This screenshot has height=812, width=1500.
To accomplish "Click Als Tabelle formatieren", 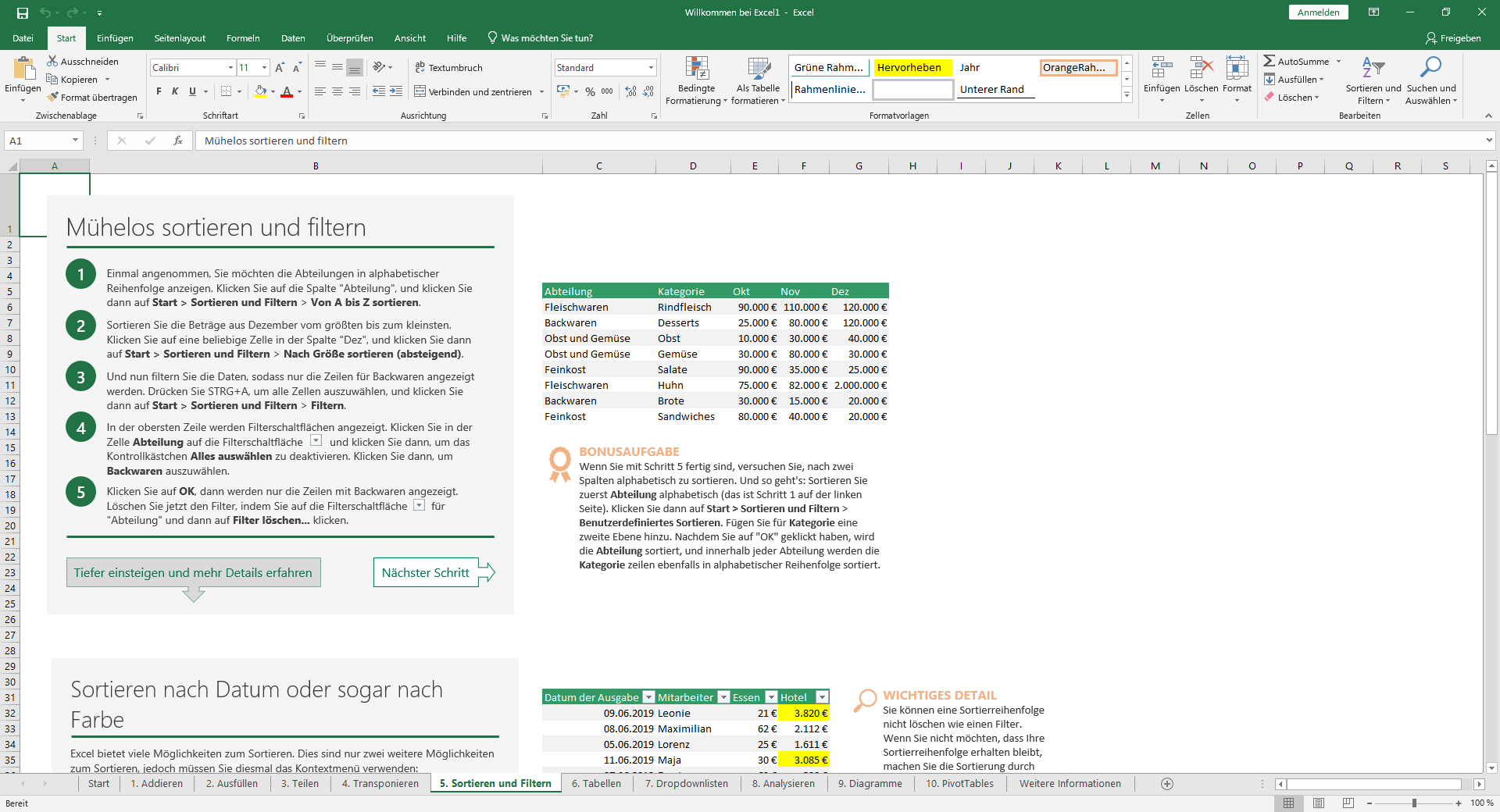I will point(757,80).
